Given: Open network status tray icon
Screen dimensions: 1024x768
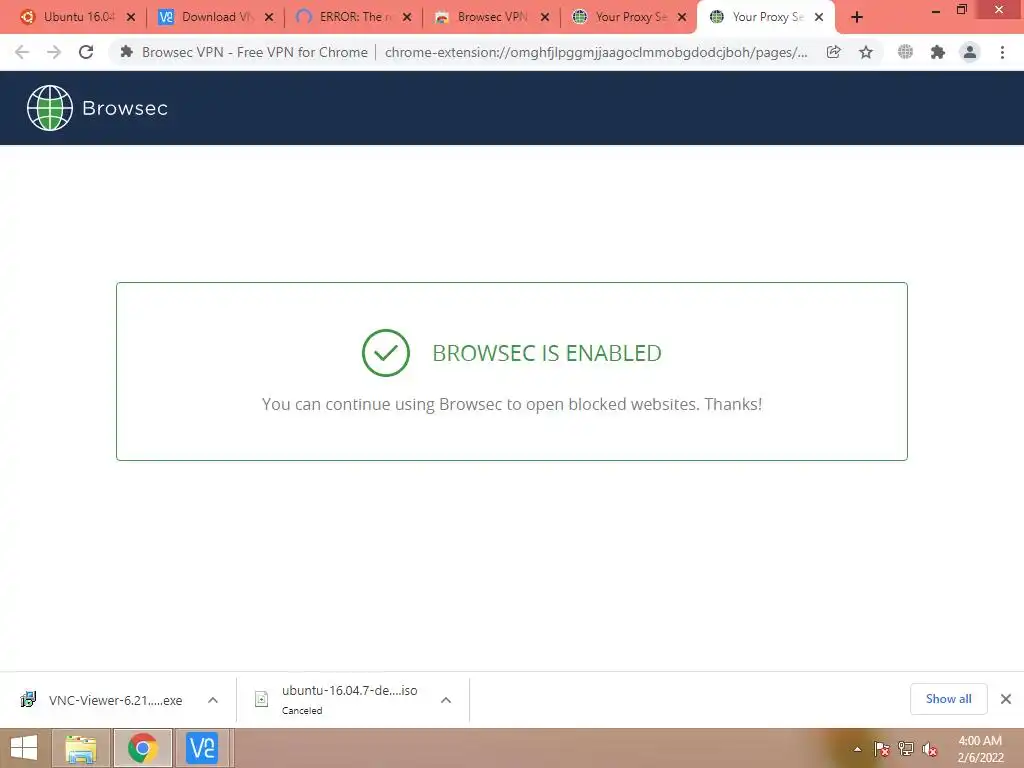Looking at the screenshot, I should [906, 749].
